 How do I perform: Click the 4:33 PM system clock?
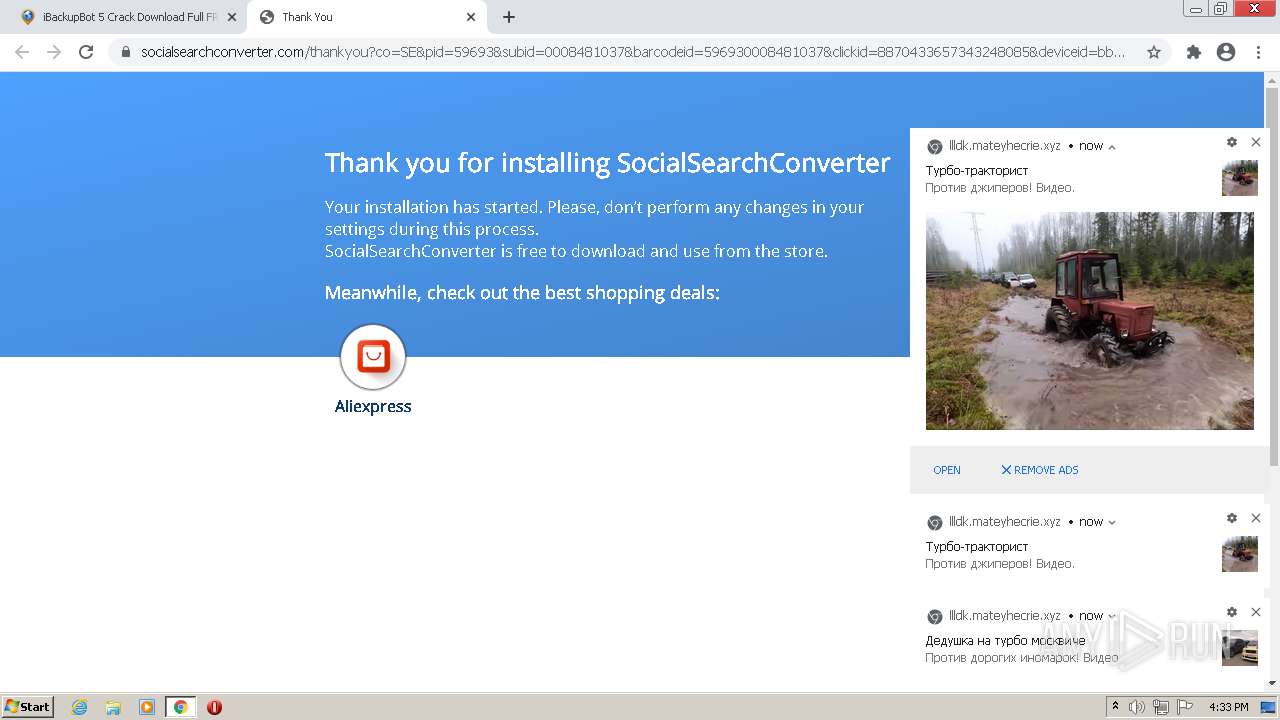click(x=1228, y=707)
